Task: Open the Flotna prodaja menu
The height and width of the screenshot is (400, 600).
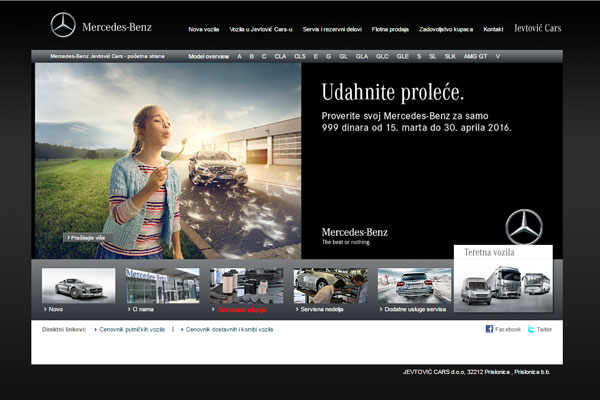Action: pyautogui.click(x=390, y=29)
